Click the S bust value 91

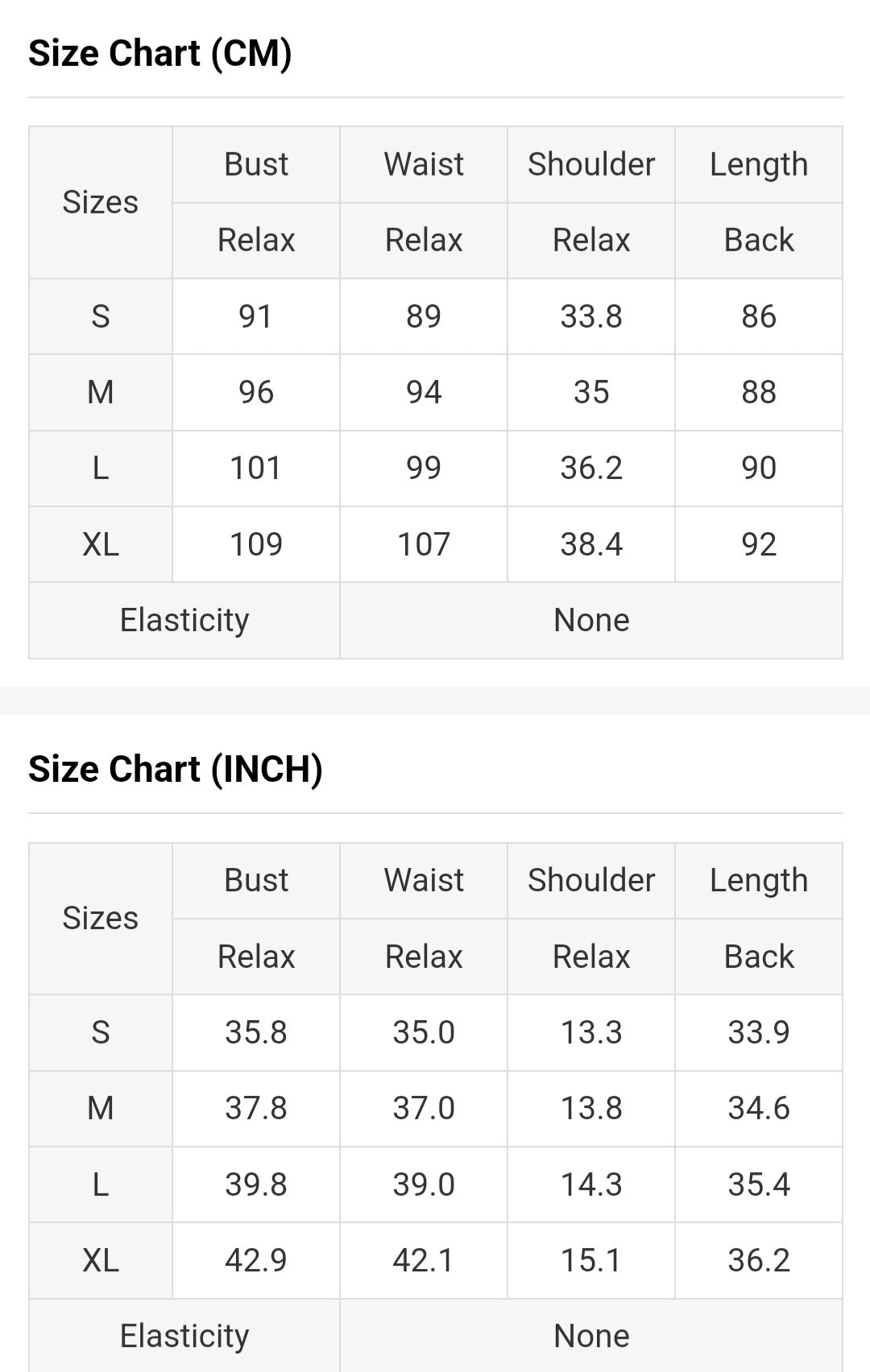point(256,316)
